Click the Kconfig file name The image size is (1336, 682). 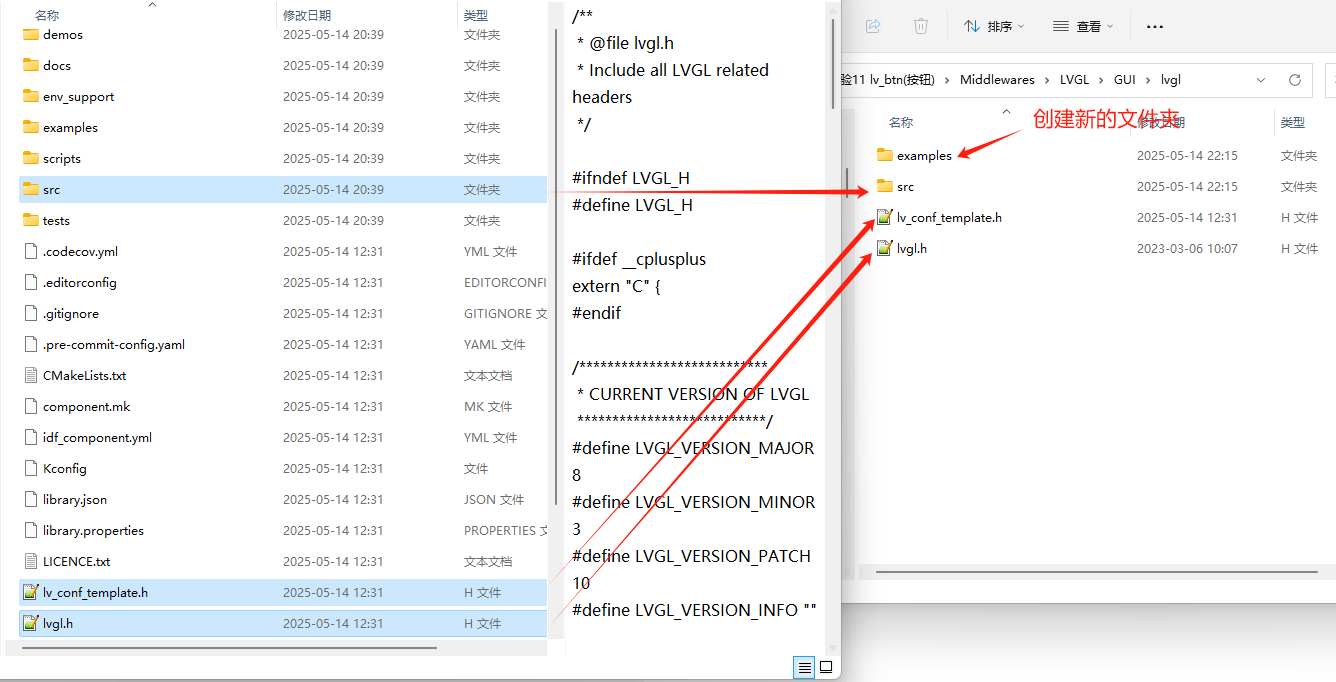[x=65, y=469]
